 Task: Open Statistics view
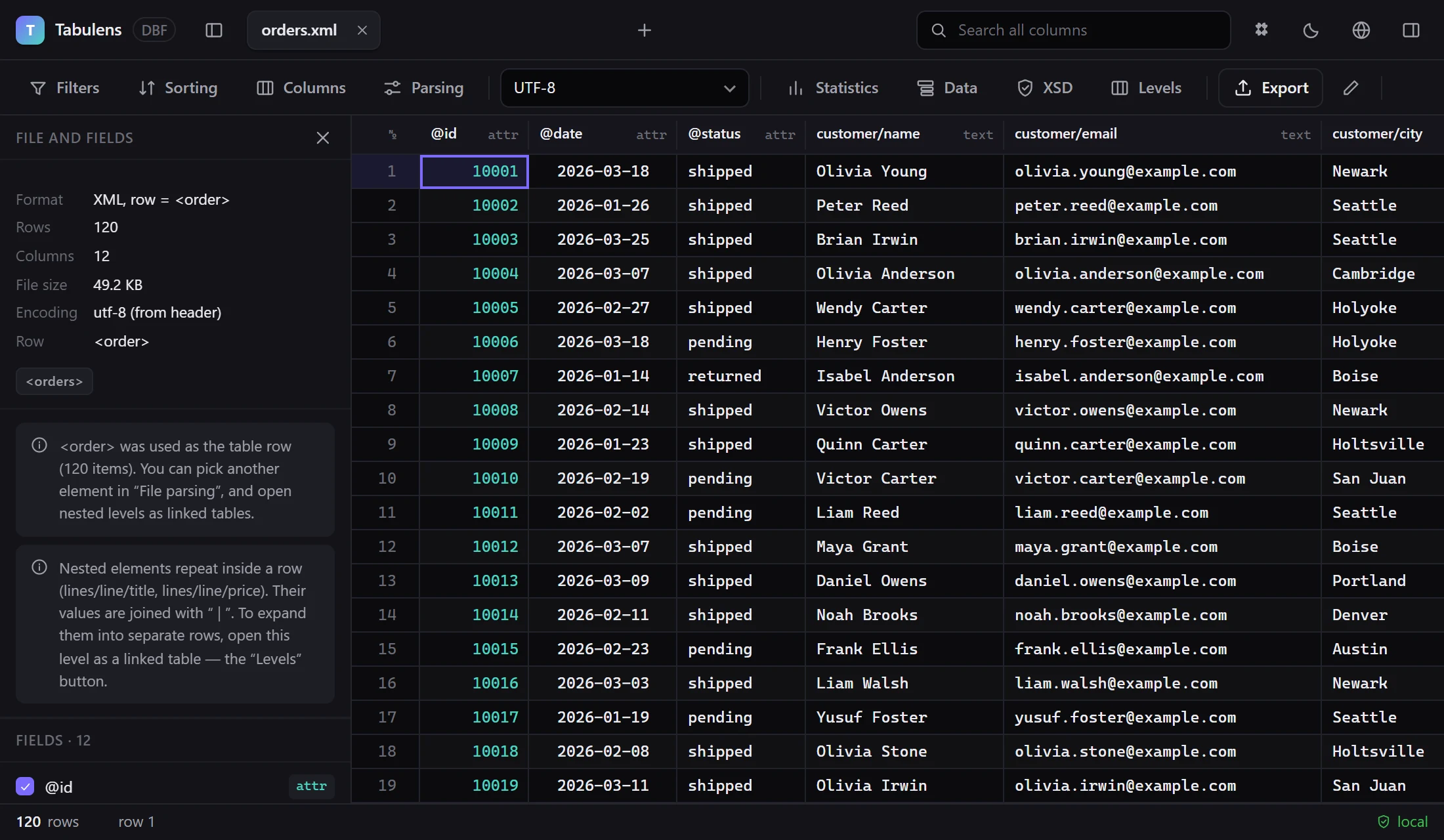tap(833, 88)
